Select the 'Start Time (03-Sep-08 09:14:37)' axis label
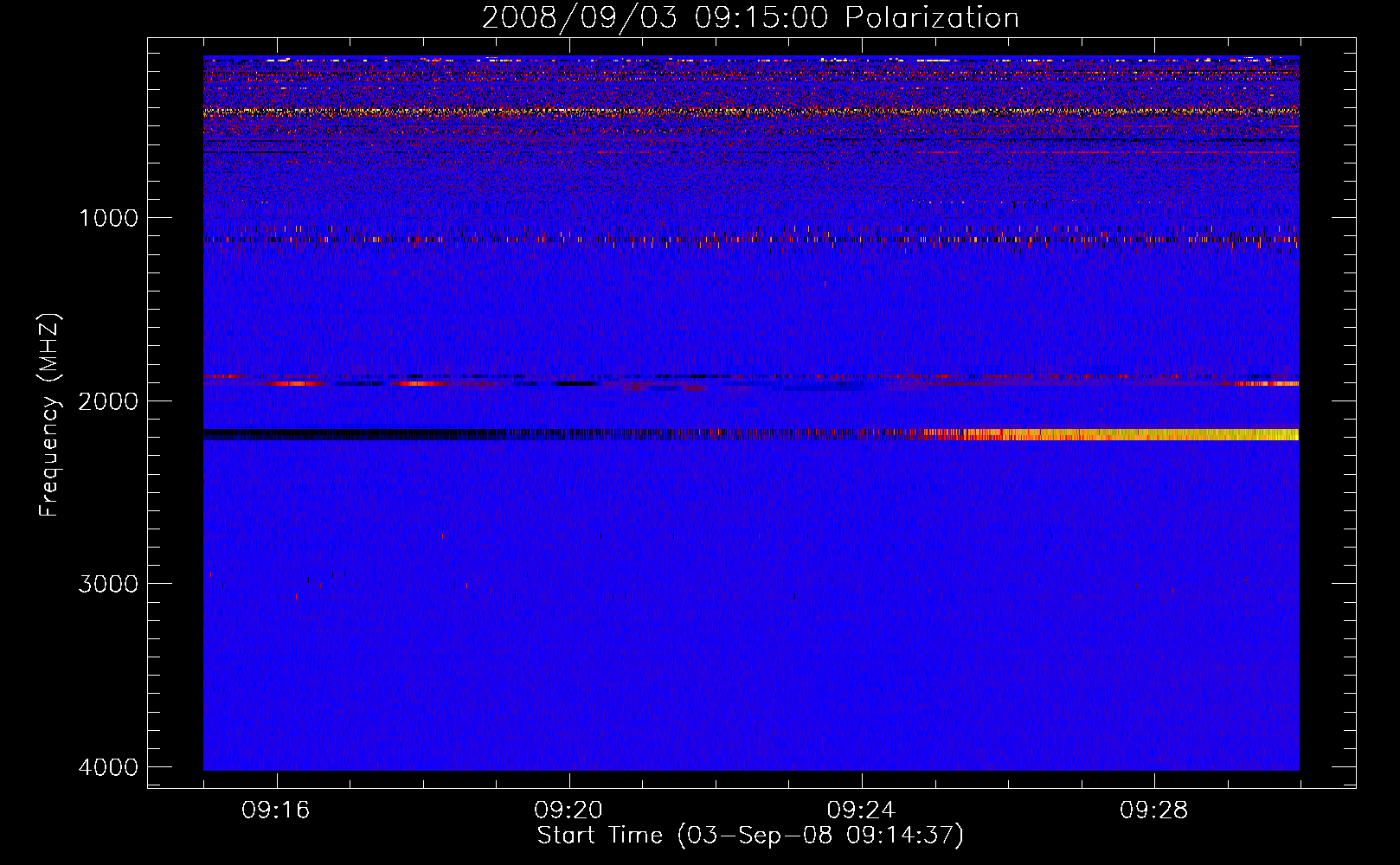The height and width of the screenshot is (865, 1400). pyautogui.click(x=750, y=836)
